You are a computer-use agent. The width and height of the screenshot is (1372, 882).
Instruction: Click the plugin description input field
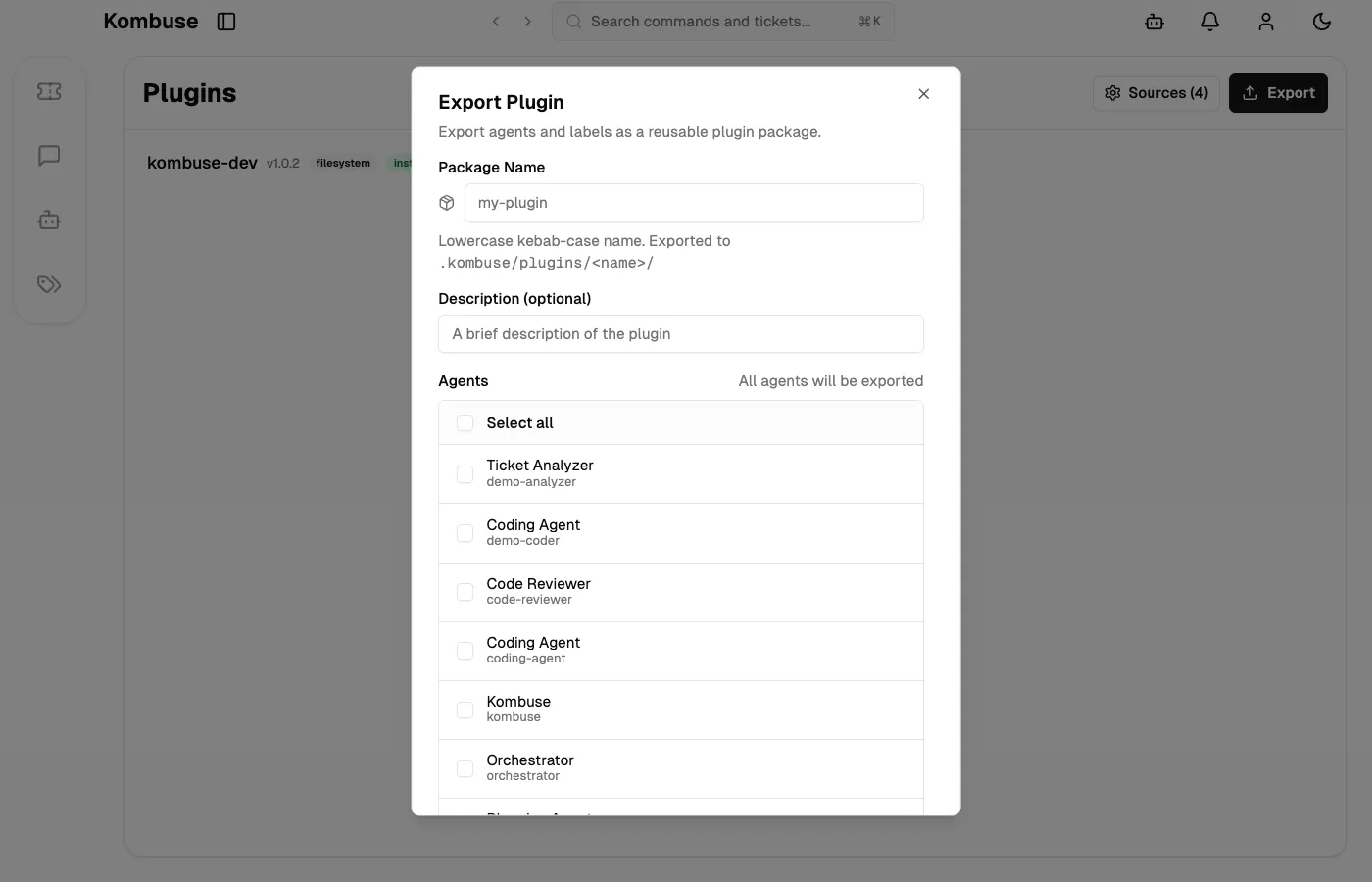click(681, 334)
